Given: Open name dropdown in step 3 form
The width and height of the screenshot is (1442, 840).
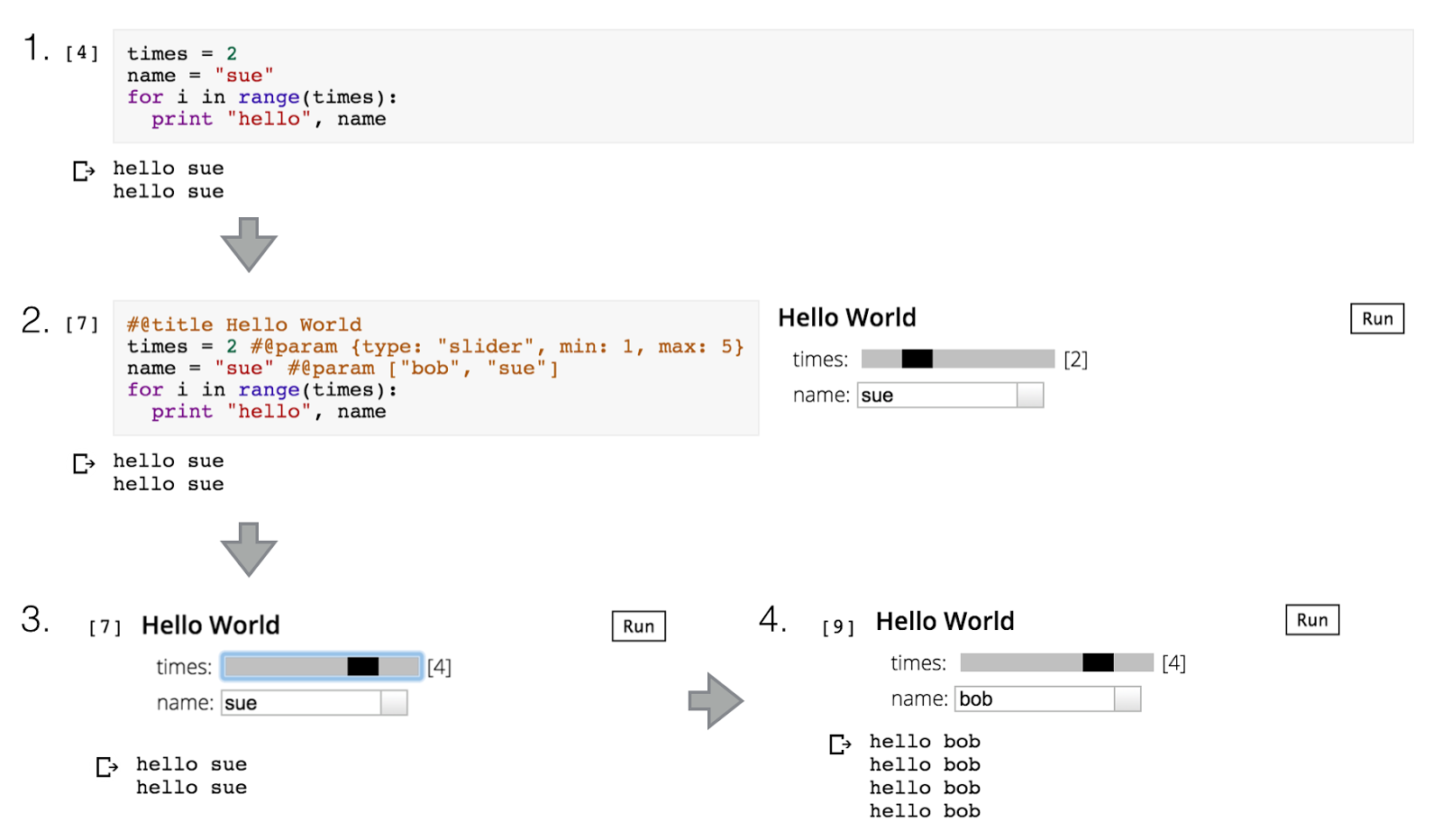Looking at the screenshot, I should pos(393,703).
